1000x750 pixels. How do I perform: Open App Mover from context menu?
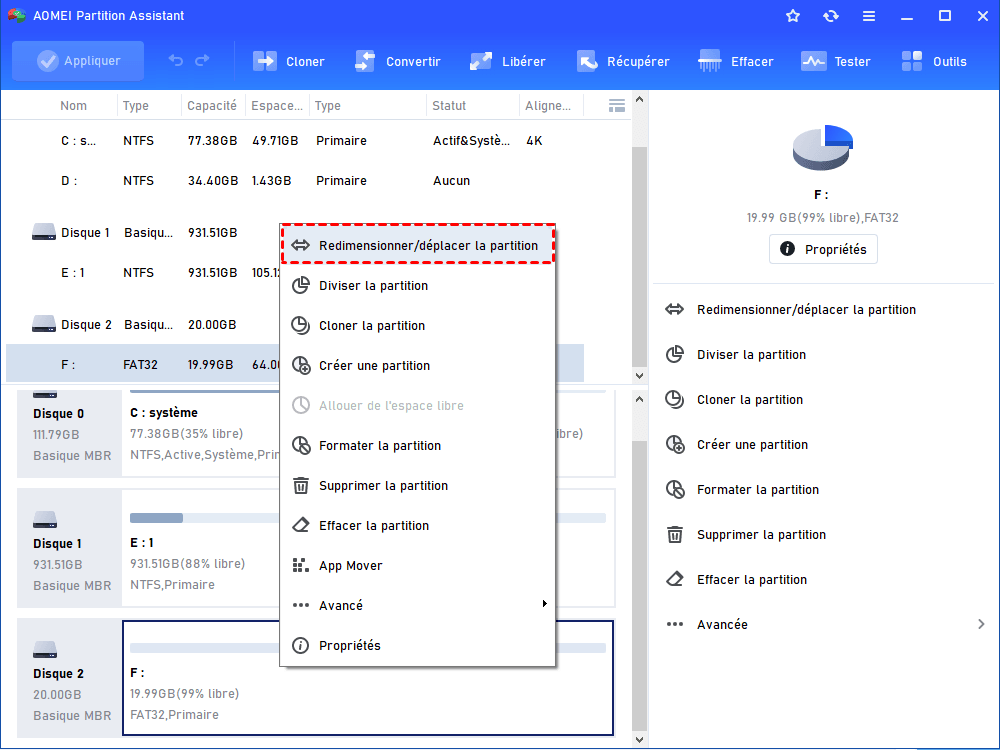tap(418, 566)
